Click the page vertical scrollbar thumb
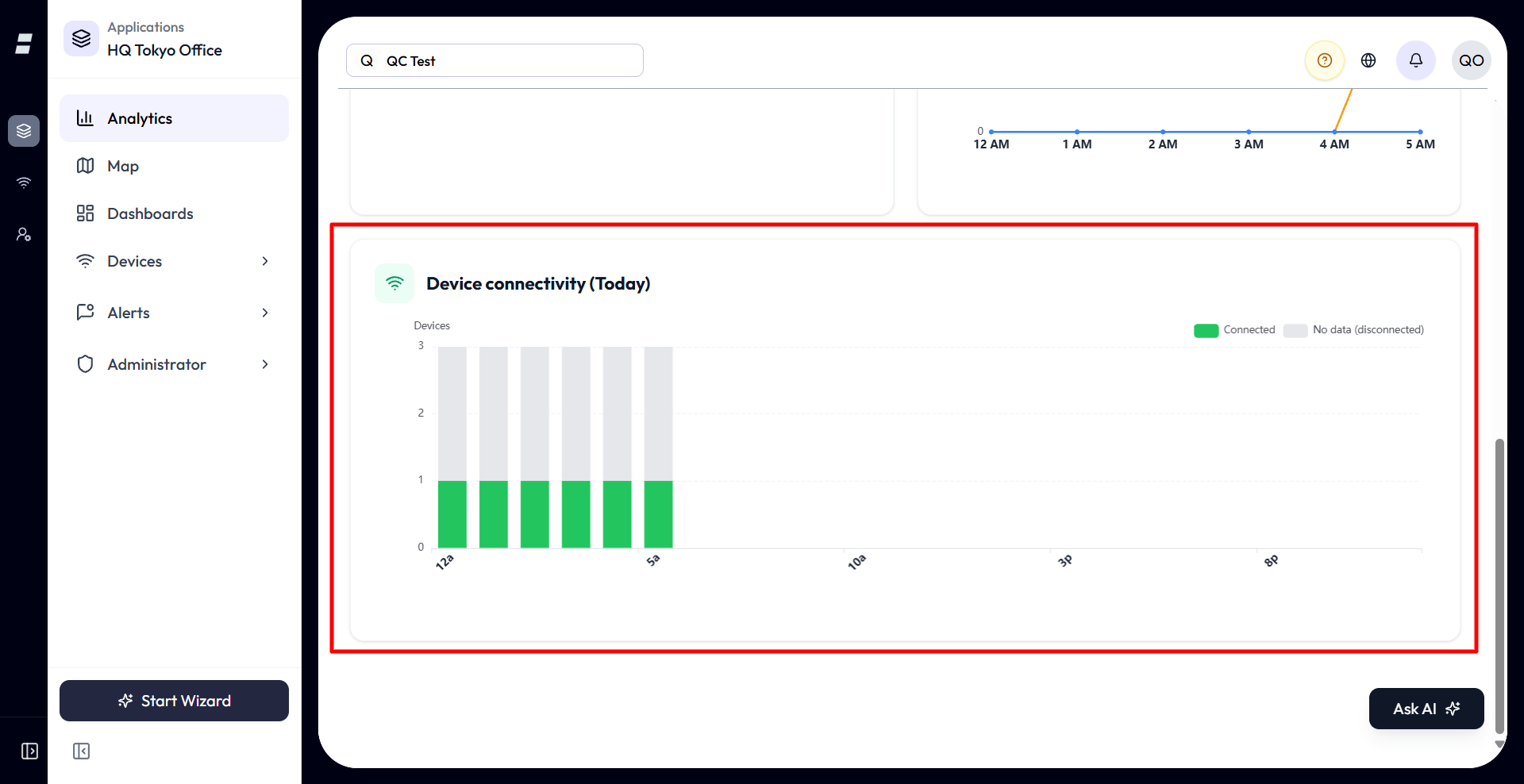 tap(1499, 586)
